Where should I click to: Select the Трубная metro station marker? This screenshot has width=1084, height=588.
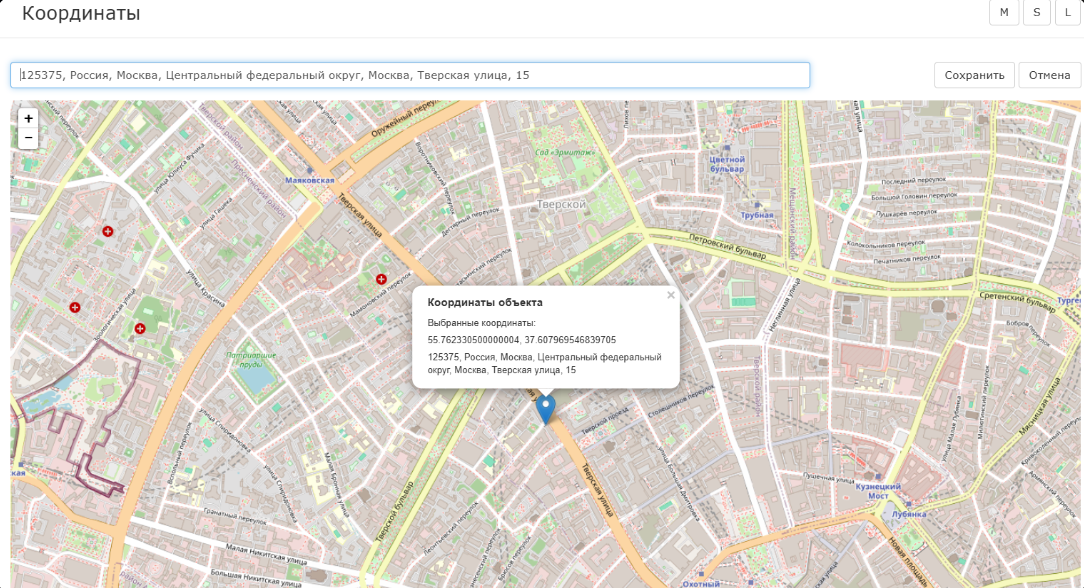[759, 204]
